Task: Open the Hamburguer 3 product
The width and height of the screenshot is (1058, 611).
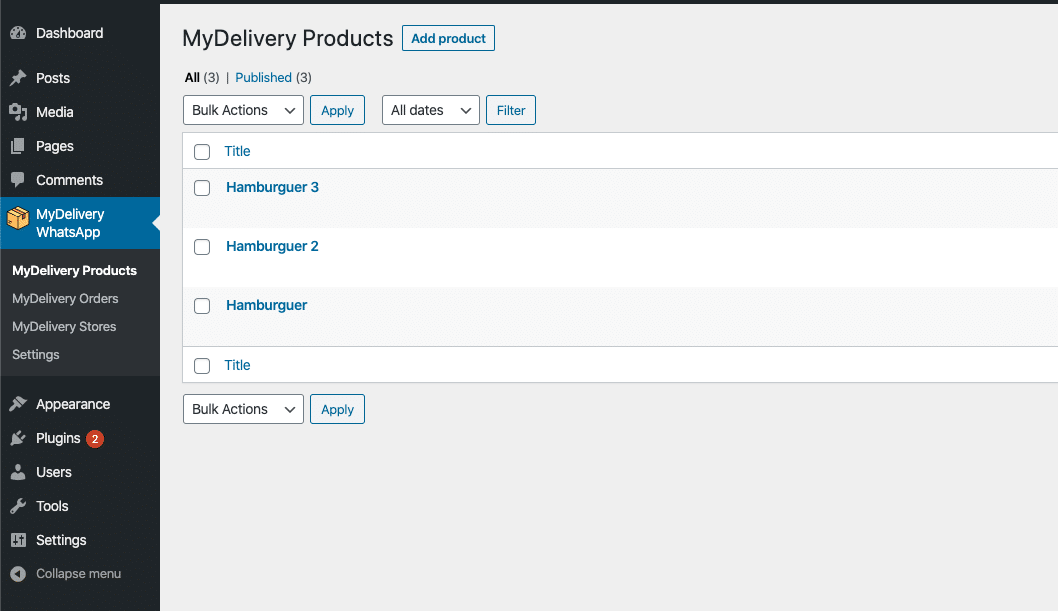Action: coord(272,187)
